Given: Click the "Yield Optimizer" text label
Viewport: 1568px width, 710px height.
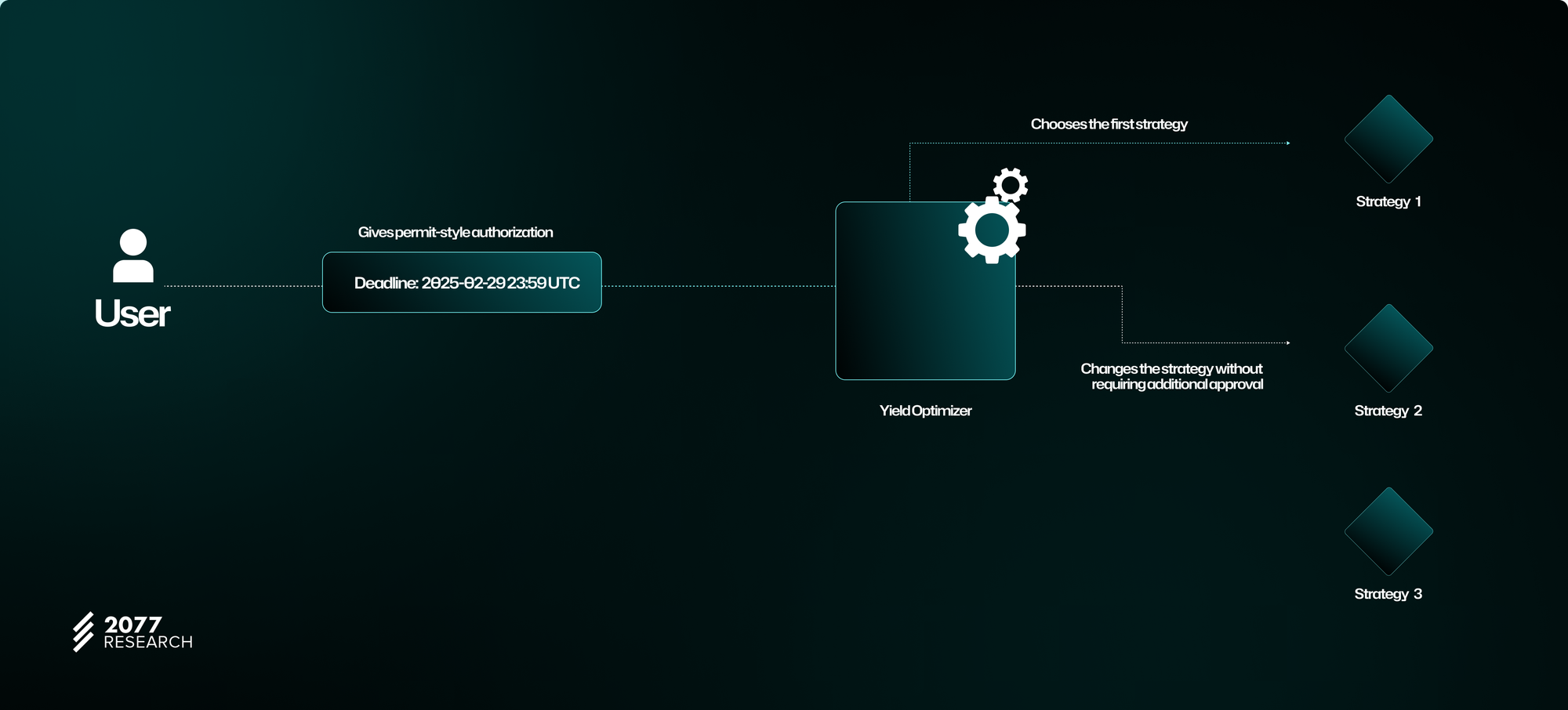Looking at the screenshot, I should point(925,411).
